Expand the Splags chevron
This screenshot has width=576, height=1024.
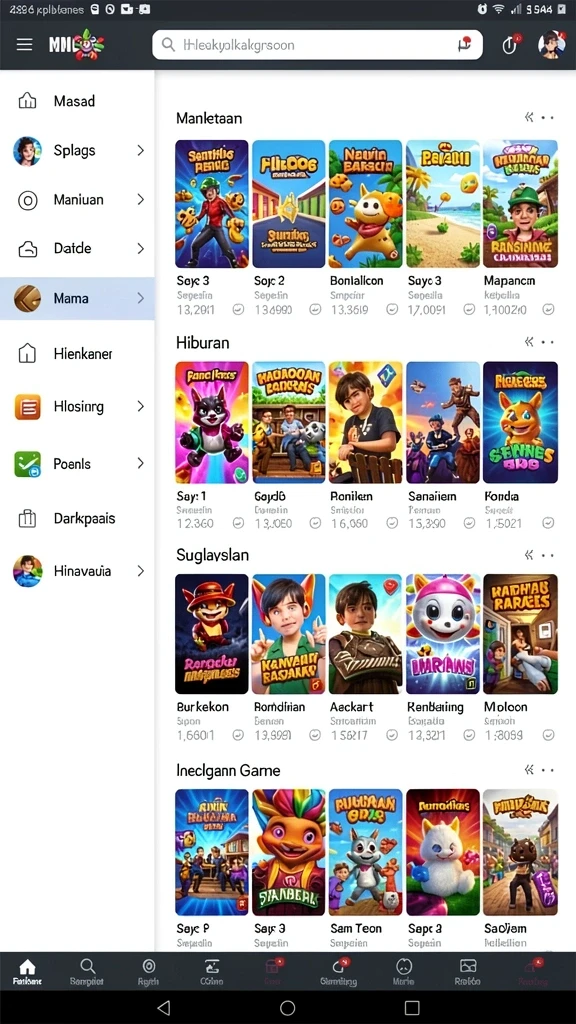140,151
